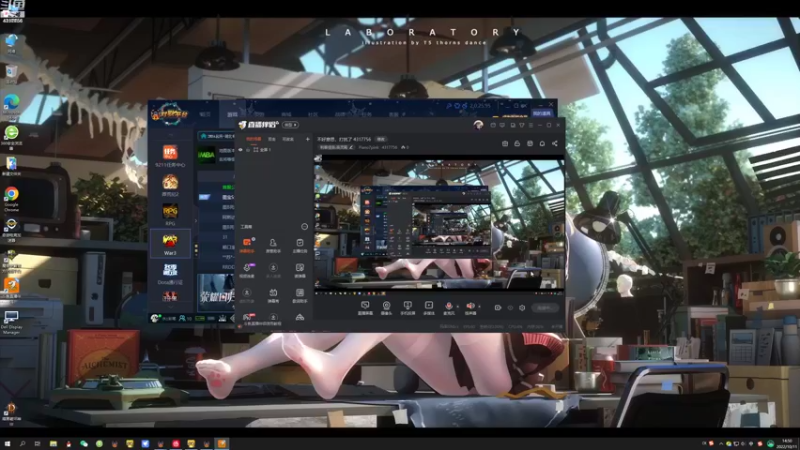Hide the 全屏 1 source with eye icon
The height and width of the screenshot is (450, 800).
241,150
